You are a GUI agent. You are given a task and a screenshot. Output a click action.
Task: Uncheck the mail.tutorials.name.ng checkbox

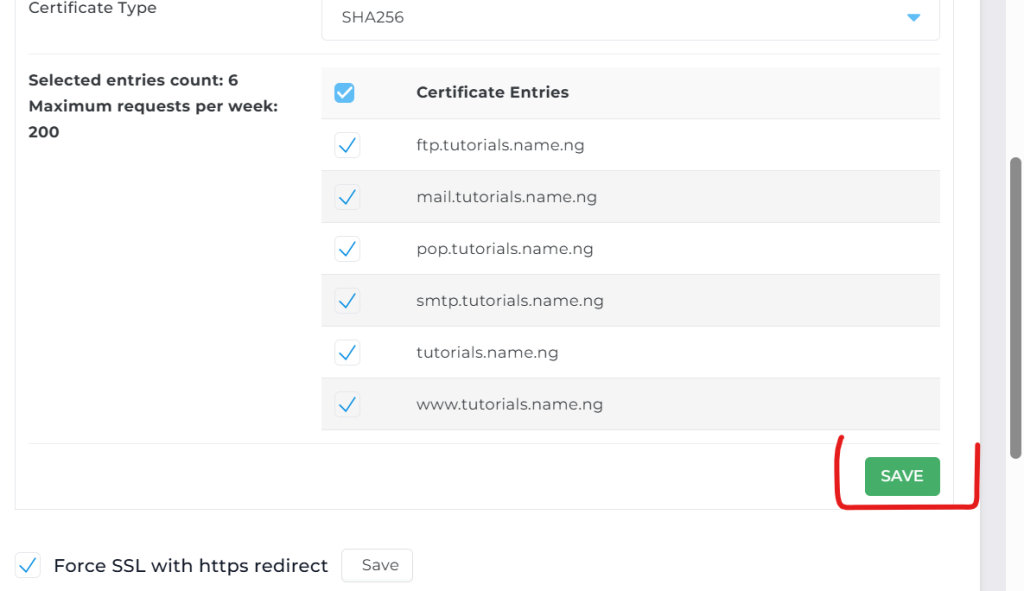coord(347,197)
